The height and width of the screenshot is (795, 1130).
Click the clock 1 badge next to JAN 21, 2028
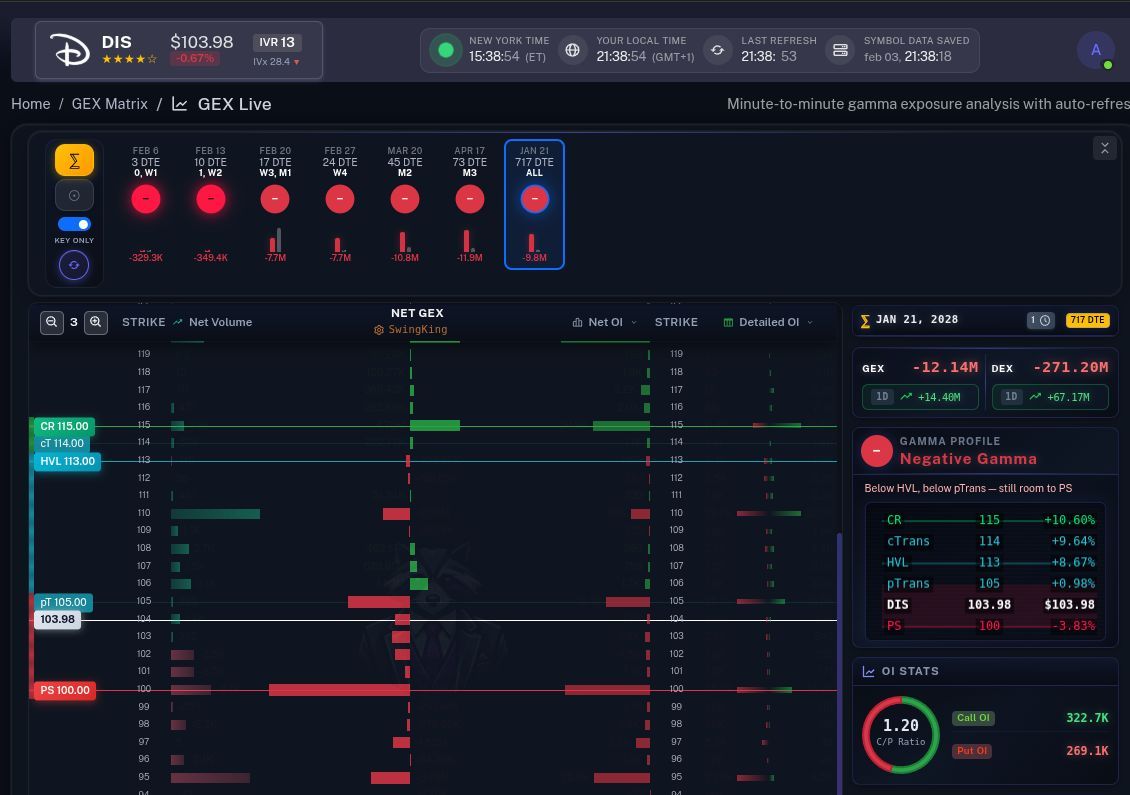pos(1041,320)
